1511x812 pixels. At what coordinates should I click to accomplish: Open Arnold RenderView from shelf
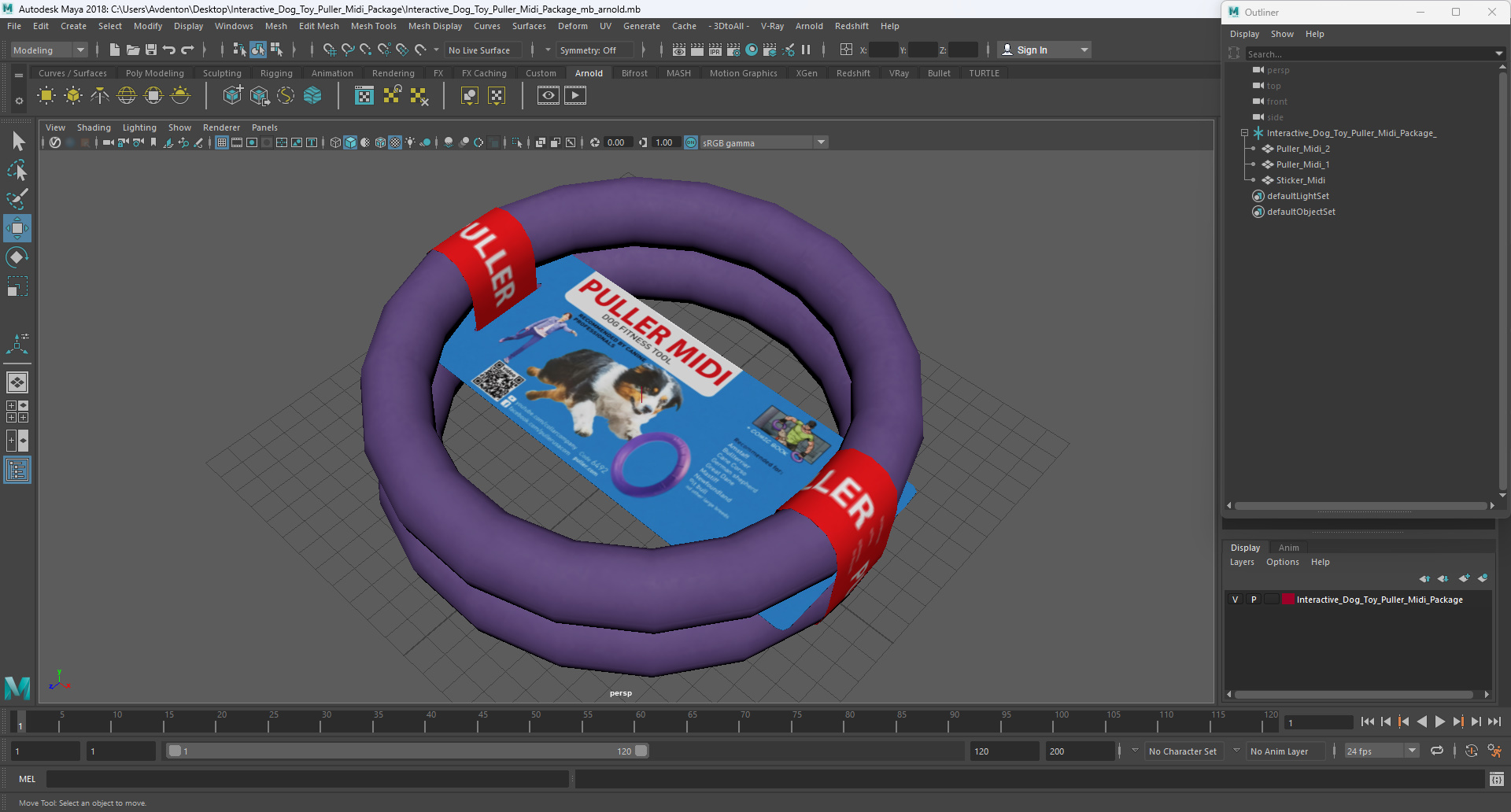(549, 96)
